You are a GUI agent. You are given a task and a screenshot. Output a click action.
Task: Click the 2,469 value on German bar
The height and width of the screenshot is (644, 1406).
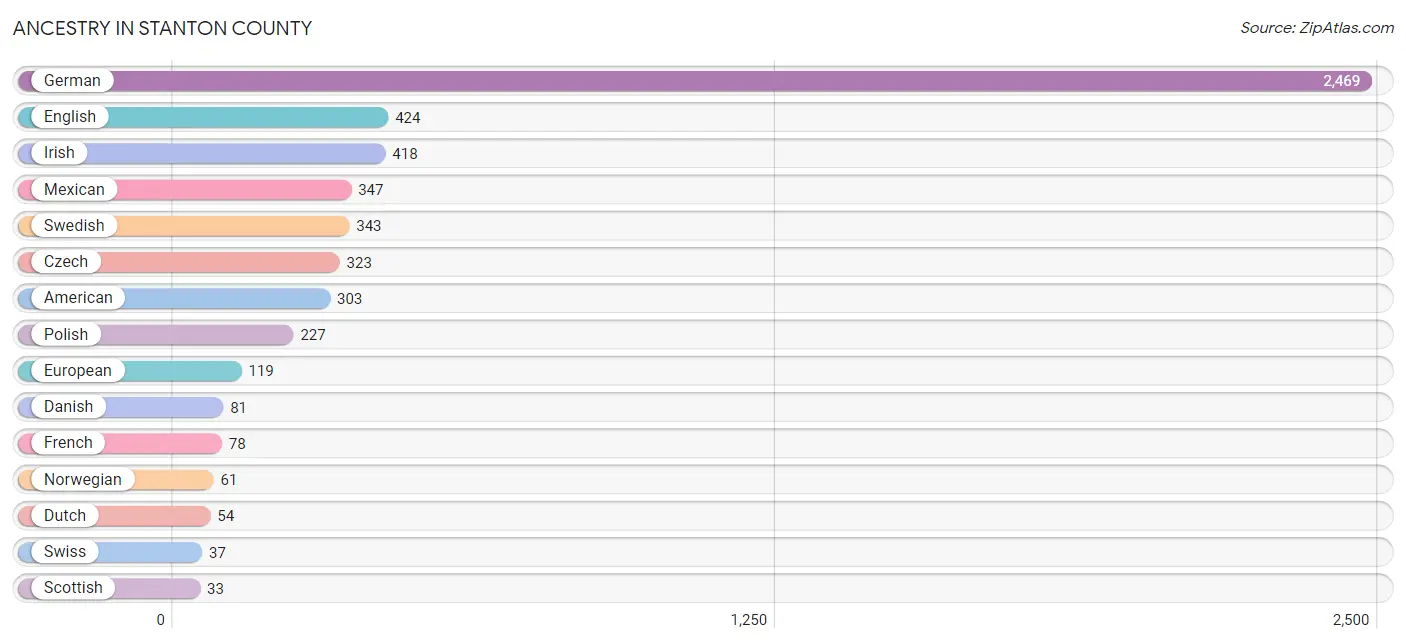click(x=1342, y=81)
